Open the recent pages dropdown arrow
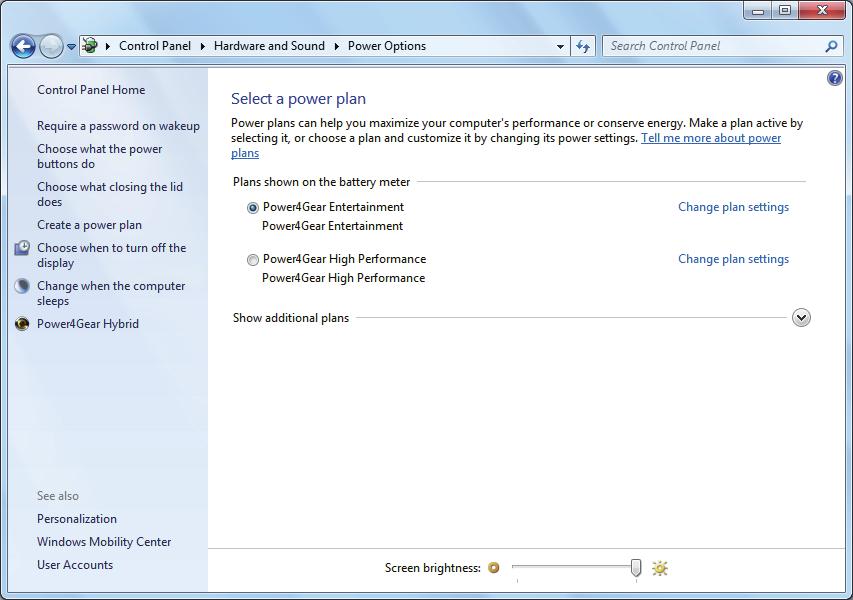Viewport: 853px width, 600px height. pyautogui.click(x=71, y=47)
